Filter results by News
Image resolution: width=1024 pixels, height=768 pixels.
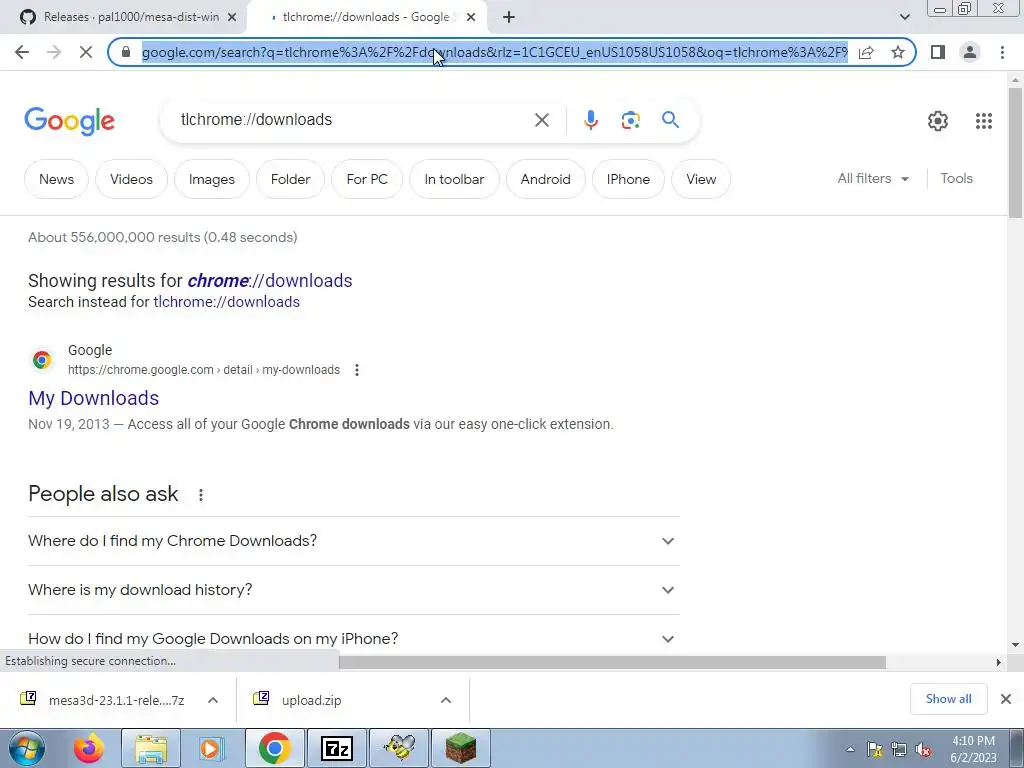pos(56,179)
